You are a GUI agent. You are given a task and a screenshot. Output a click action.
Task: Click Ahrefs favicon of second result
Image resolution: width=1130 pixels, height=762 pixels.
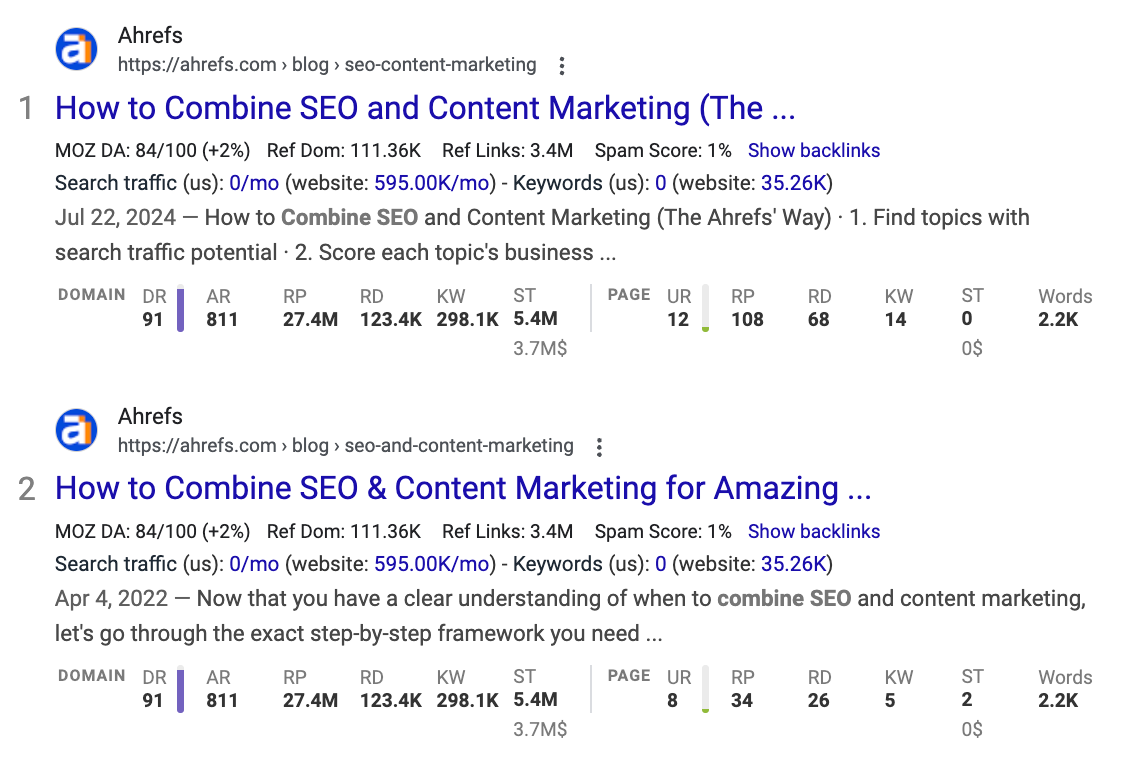point(76,430)
